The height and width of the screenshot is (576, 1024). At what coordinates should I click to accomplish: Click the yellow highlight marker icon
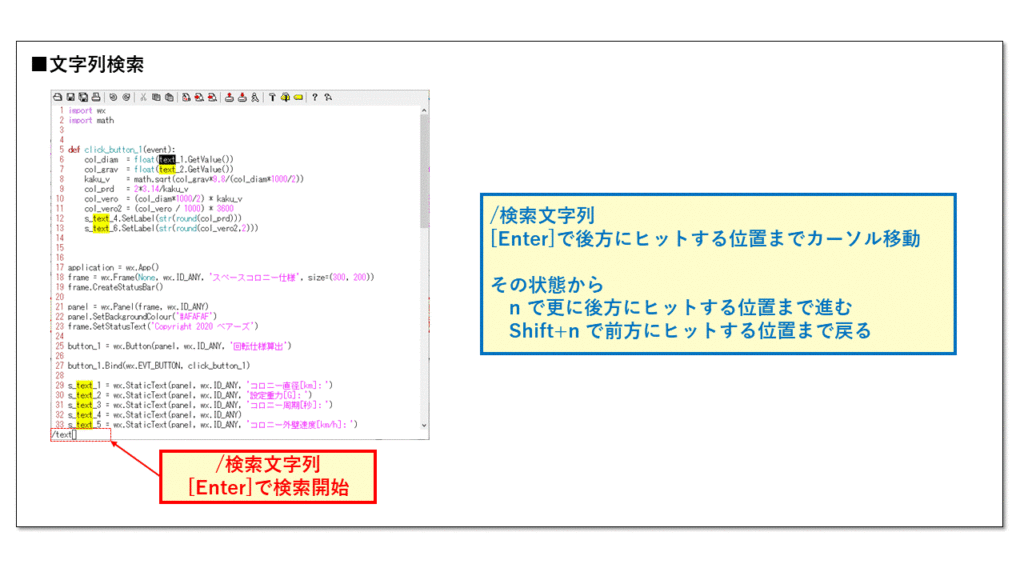[x=299, y=96]
